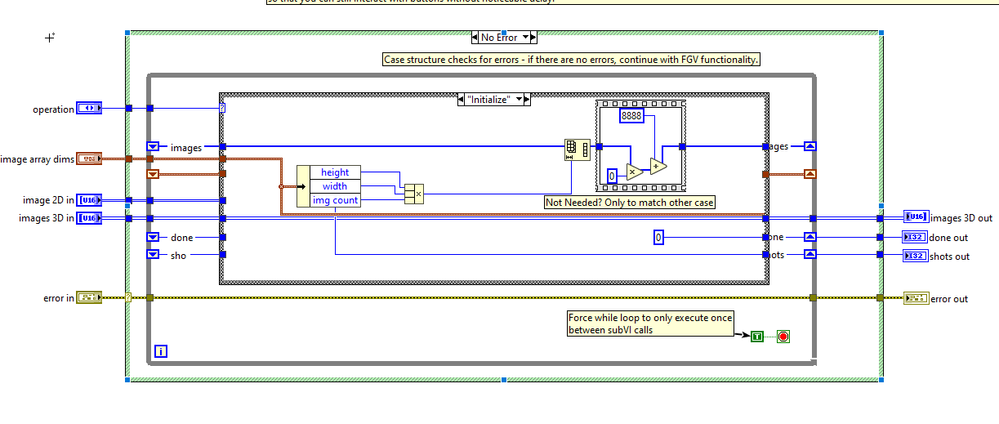
Task: Click the "shots out" label
Action: [x=951, y=256]
